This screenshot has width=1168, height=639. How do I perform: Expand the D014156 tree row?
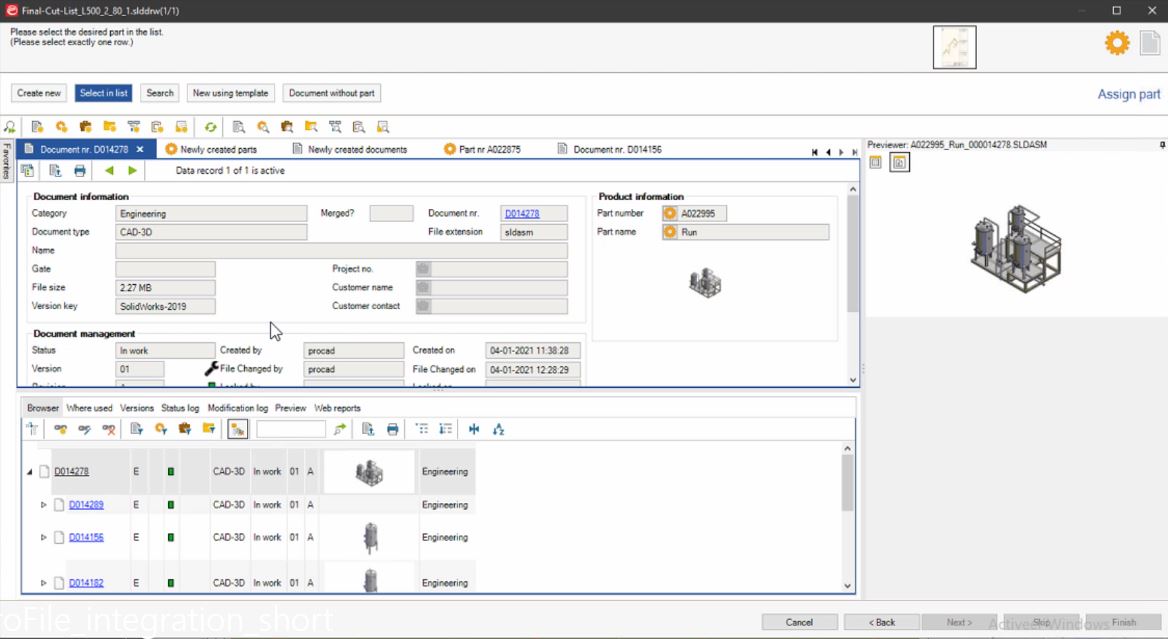coord(43,538)
